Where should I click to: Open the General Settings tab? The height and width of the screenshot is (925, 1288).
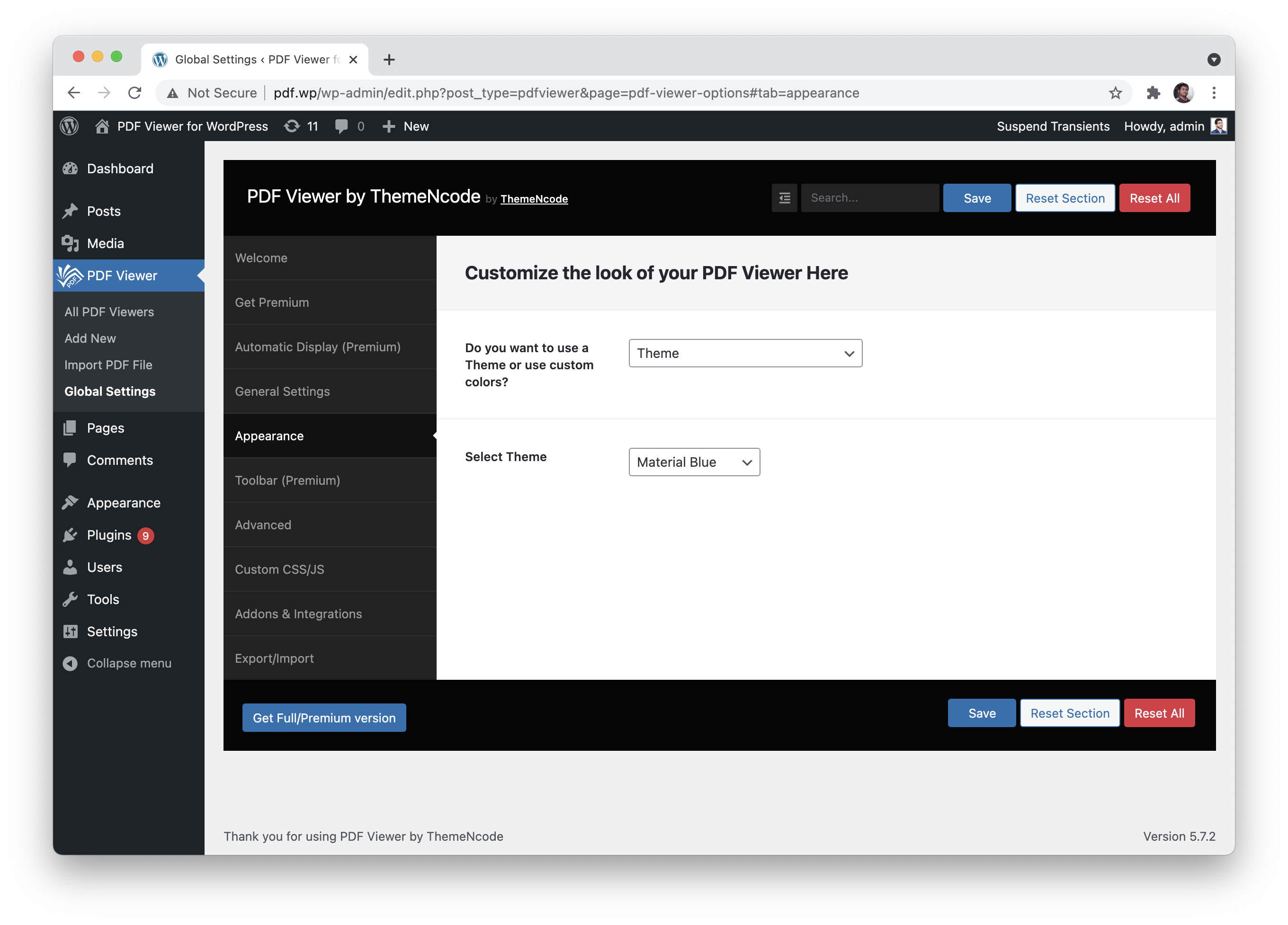coord(330,391)
